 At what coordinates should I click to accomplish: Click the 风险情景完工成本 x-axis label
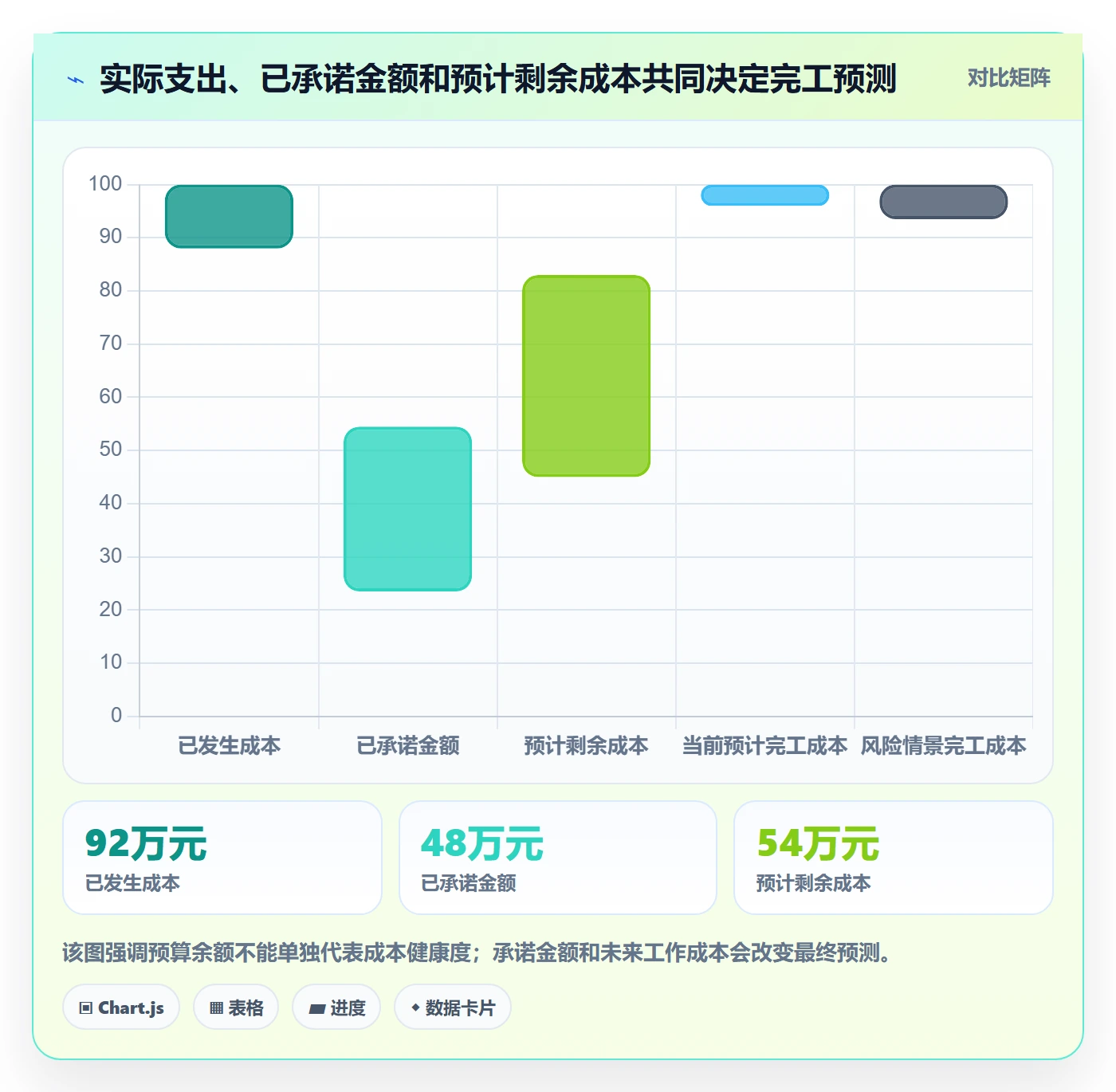[x=943, y=746]
